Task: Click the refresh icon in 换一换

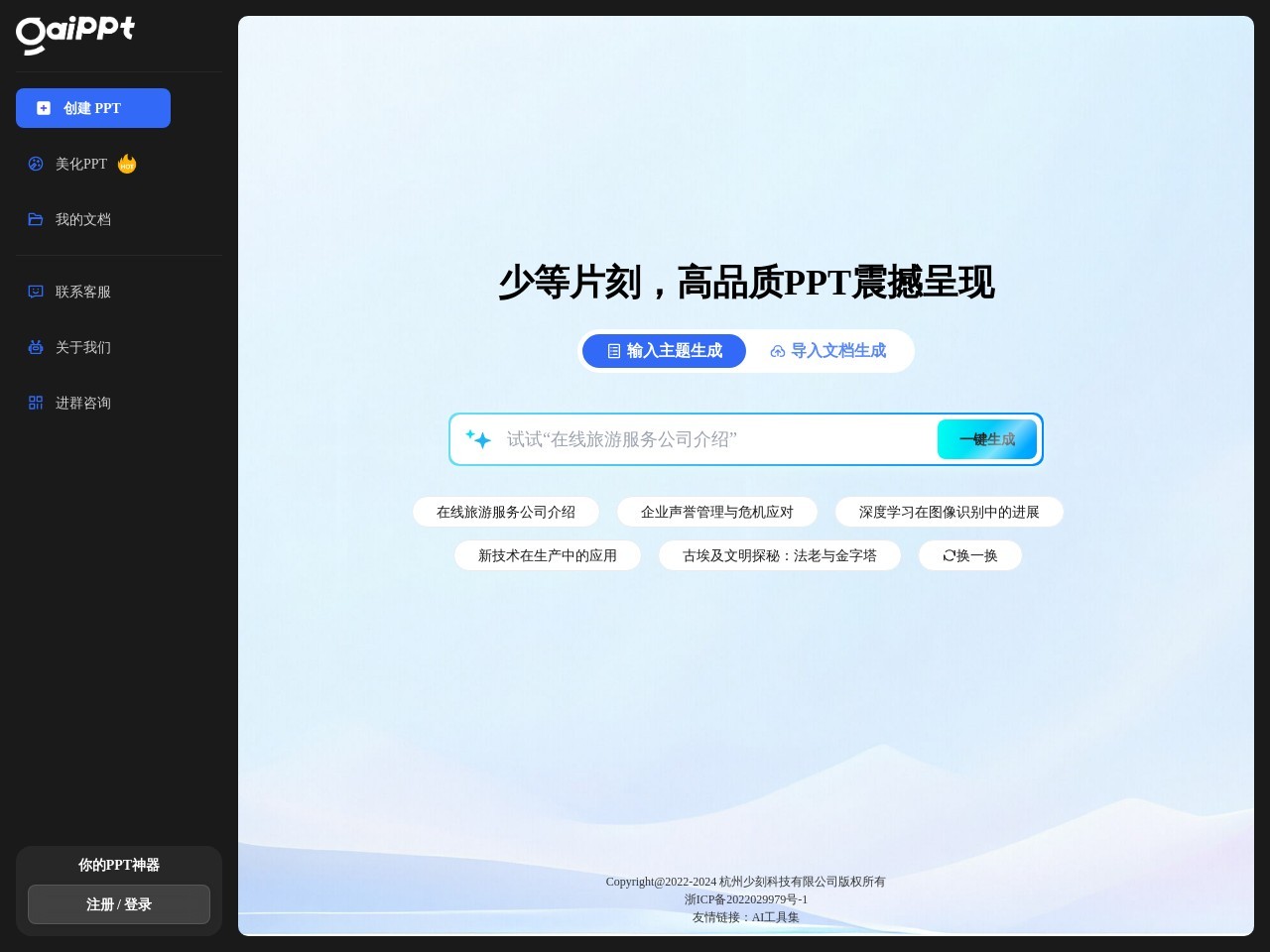Action: click(x=949, y=555)
